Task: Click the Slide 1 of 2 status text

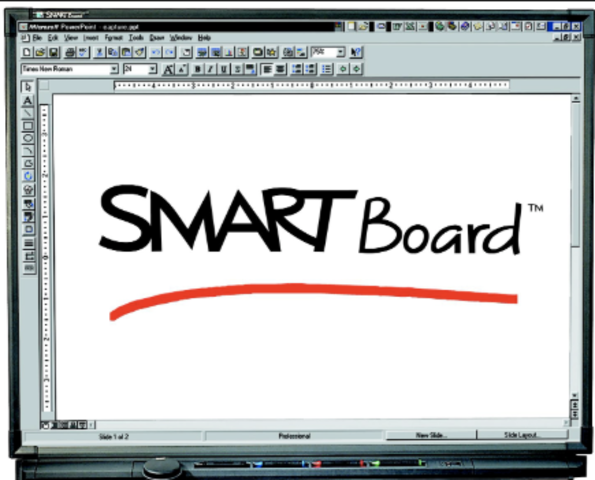Action: (114, 436)
